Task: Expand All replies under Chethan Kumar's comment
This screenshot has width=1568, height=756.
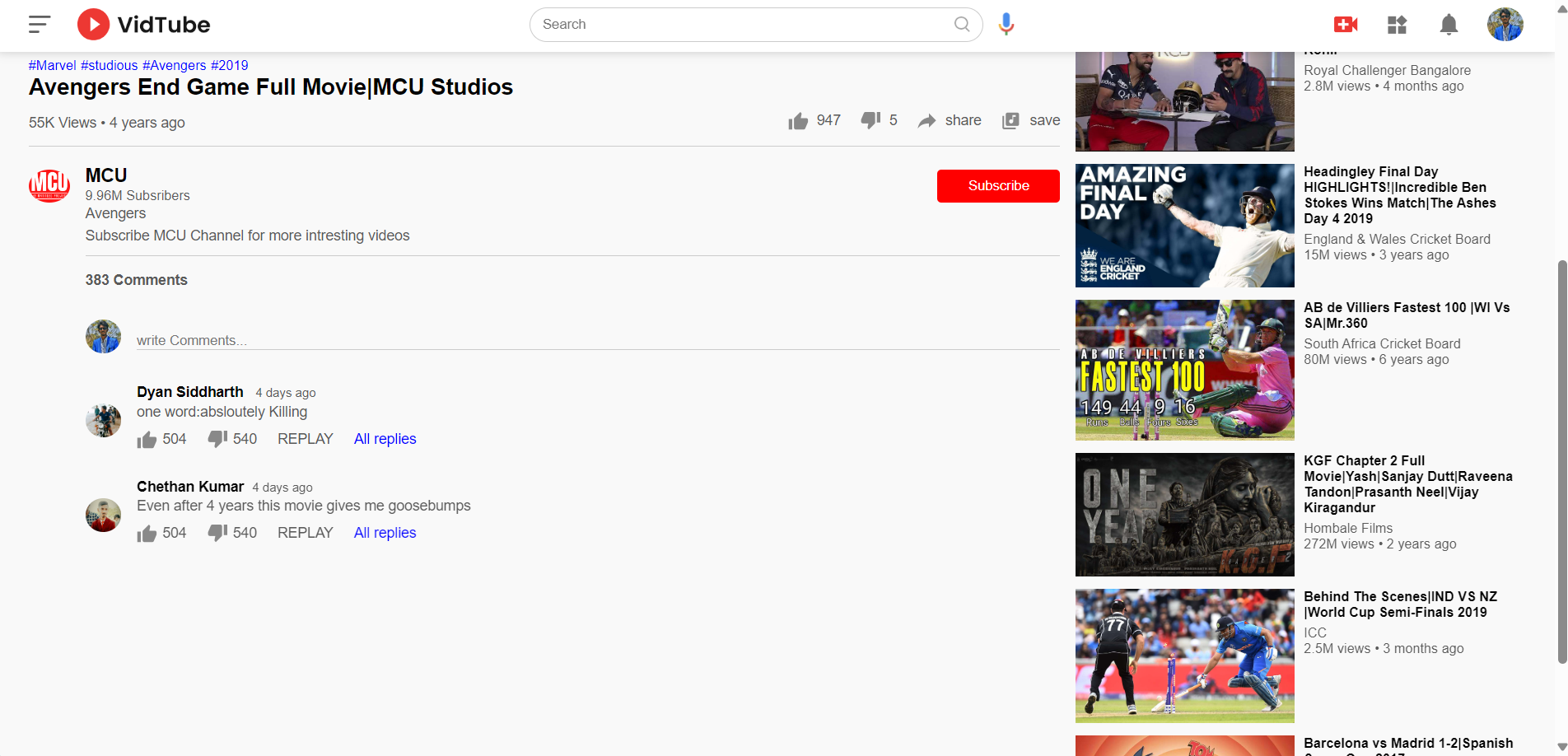Action: pyautogui.click(x=385, y=533)
